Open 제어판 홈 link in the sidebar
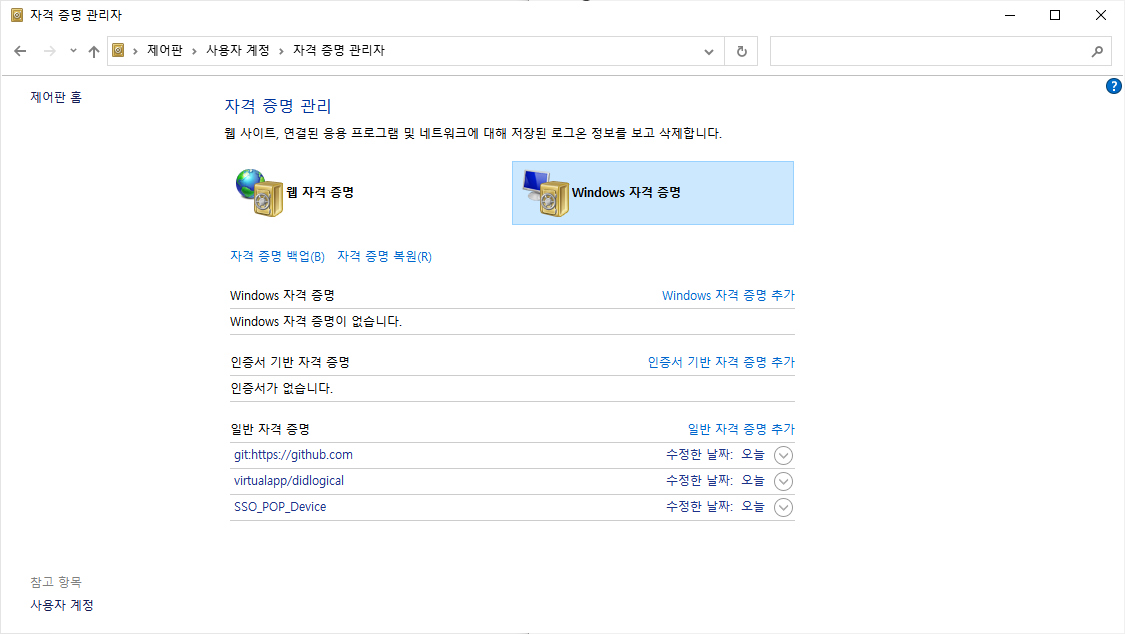1125x634 pixels. [x=56, y=97]
